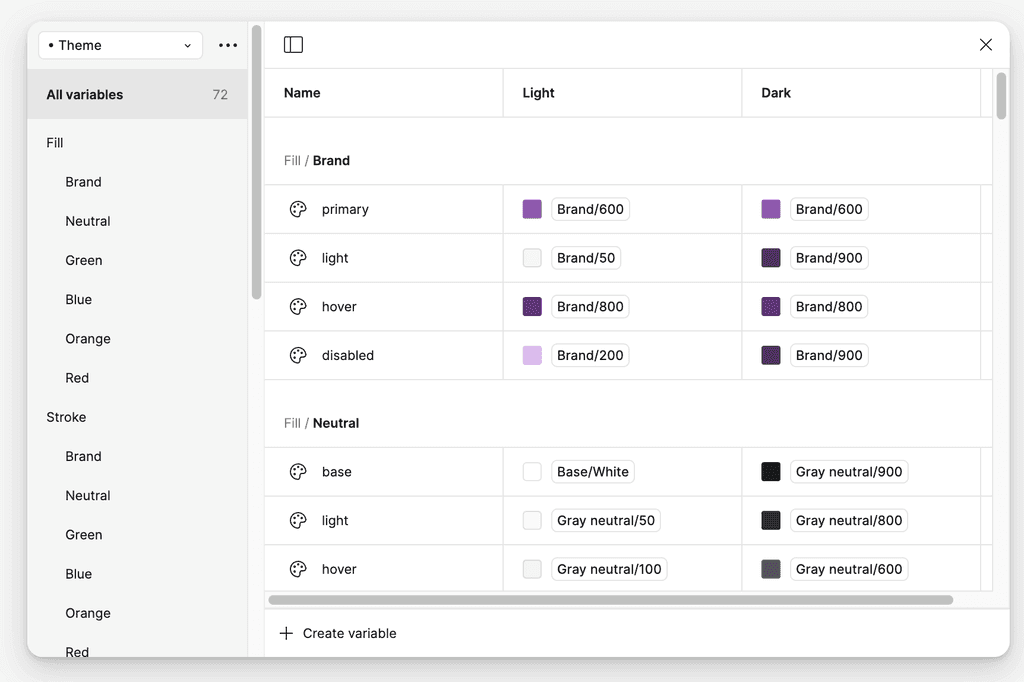Select the palette icon next to light variable

click(x=297, y=257)
